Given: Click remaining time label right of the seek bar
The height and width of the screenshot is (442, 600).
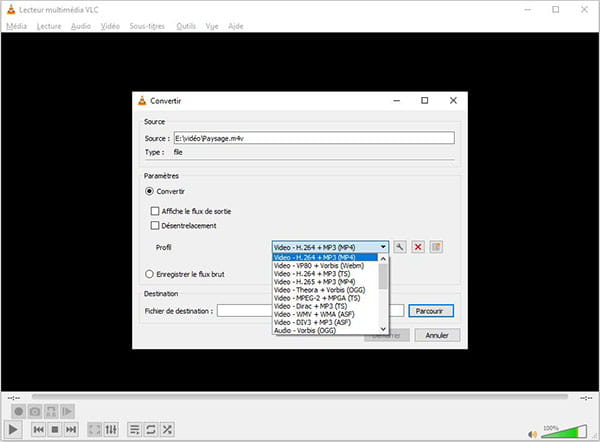Looking at the screenshot, I should (x=586, y=398).
